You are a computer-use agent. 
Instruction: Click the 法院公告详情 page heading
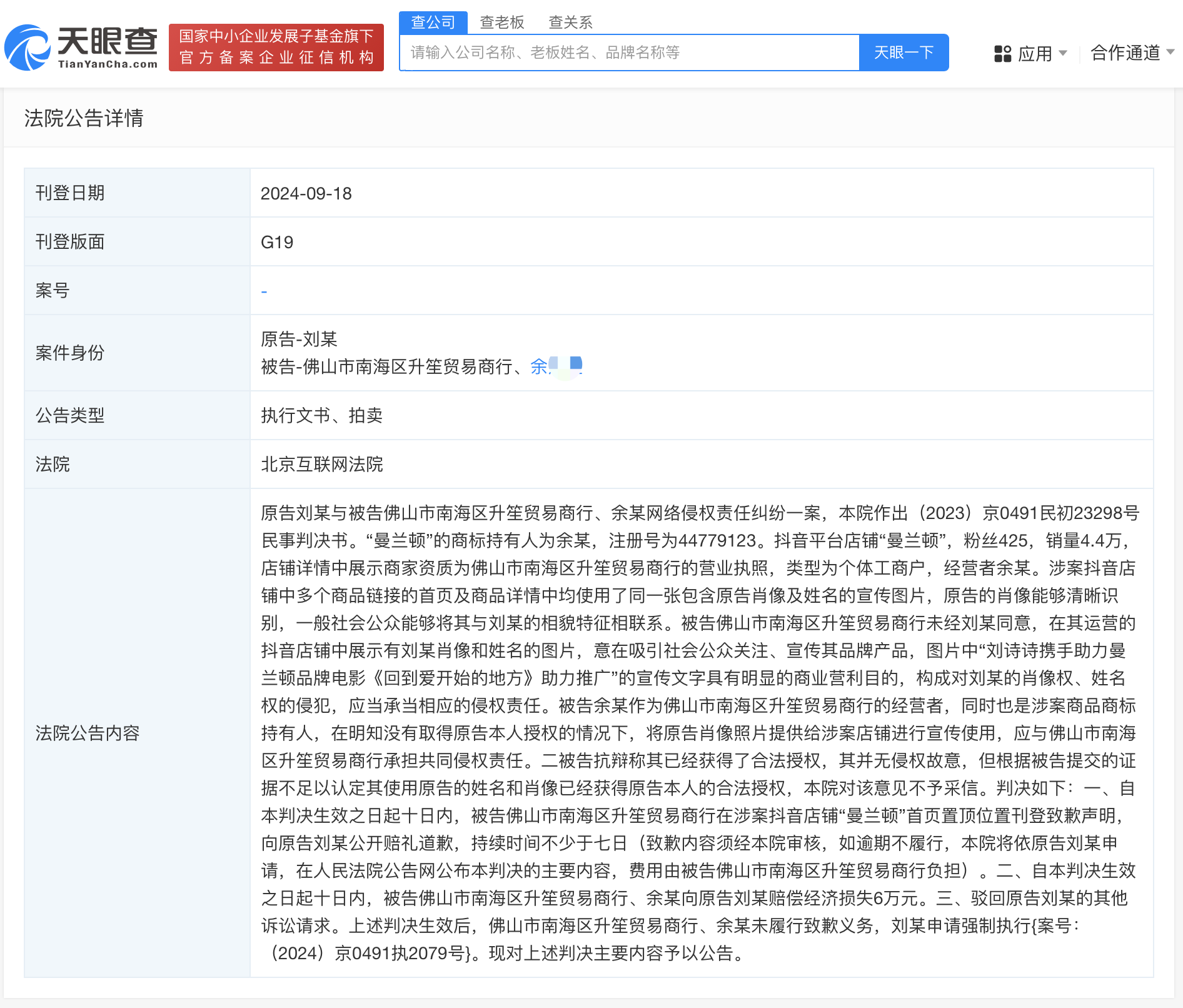pos(84,119)
